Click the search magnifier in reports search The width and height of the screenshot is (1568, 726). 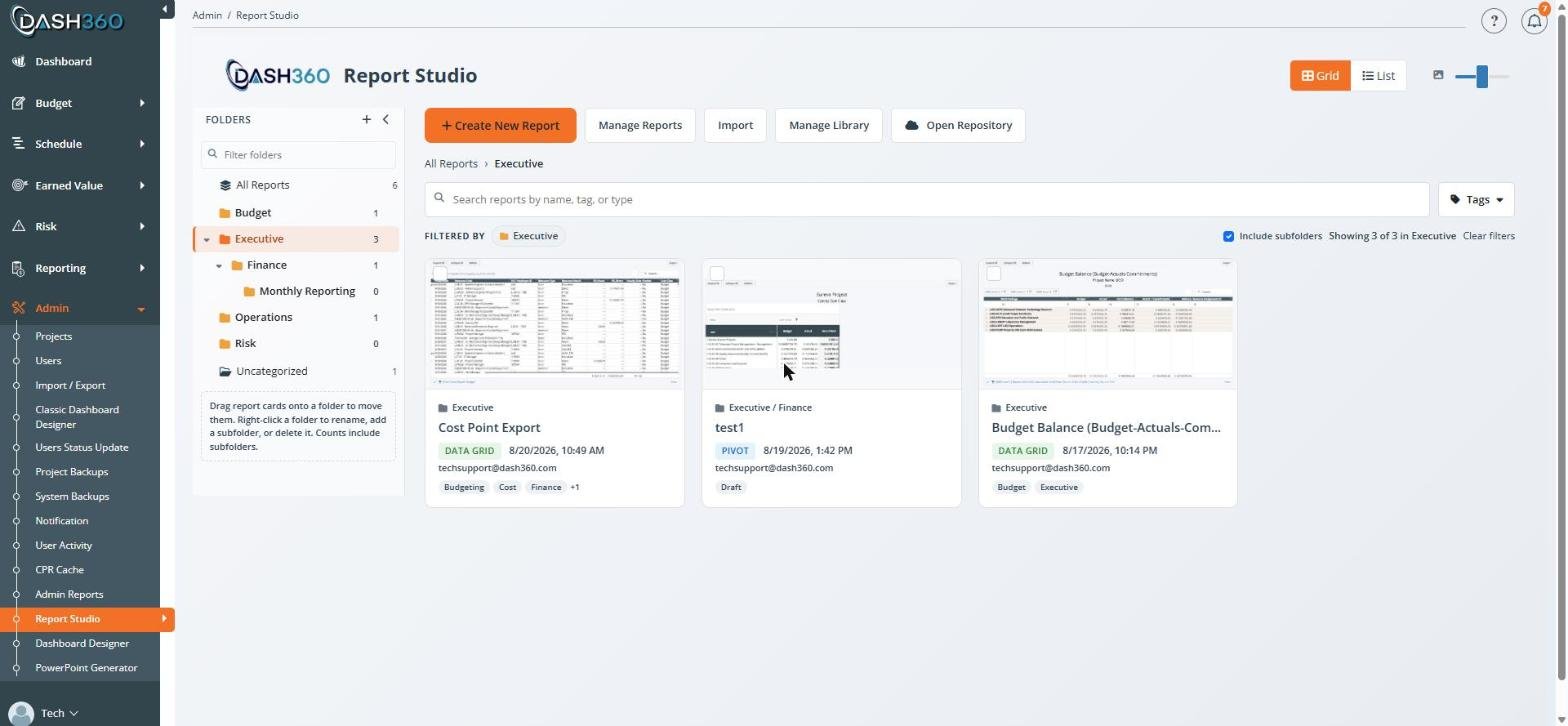tap(439, 199)
